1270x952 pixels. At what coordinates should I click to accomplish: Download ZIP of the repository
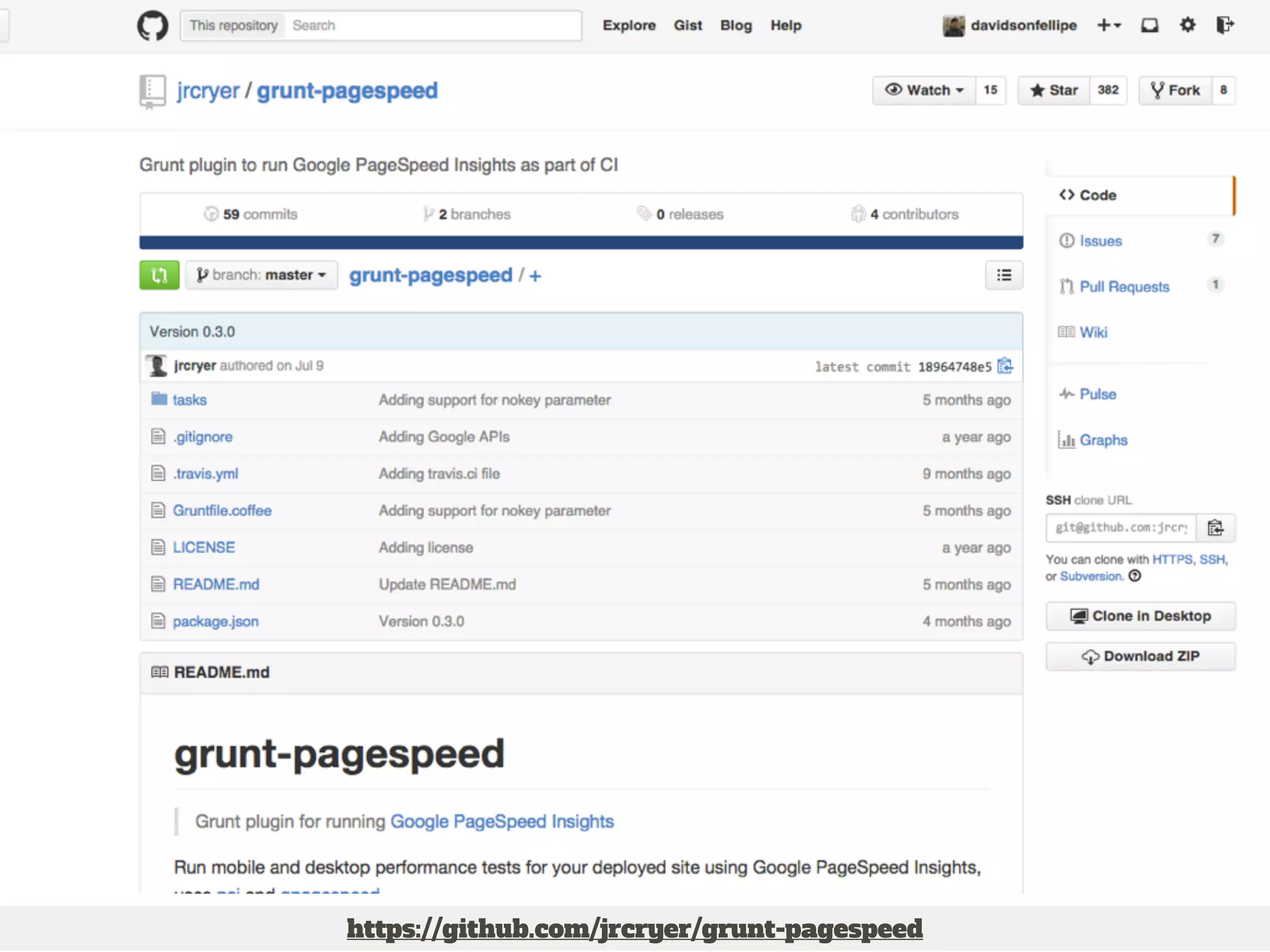coord(1140,656)
